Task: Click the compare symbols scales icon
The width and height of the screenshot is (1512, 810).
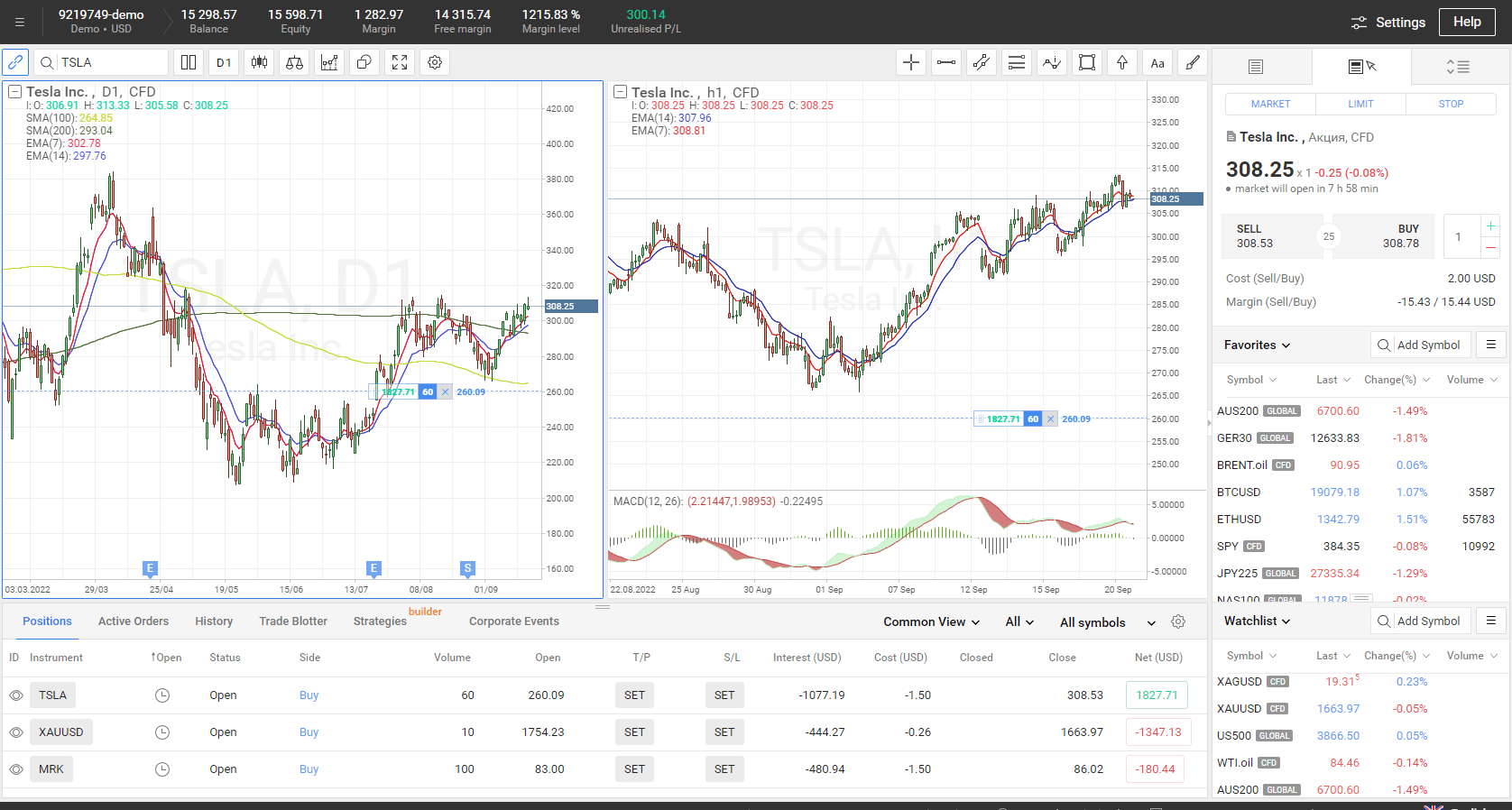Action: click(x=294, y=62)
